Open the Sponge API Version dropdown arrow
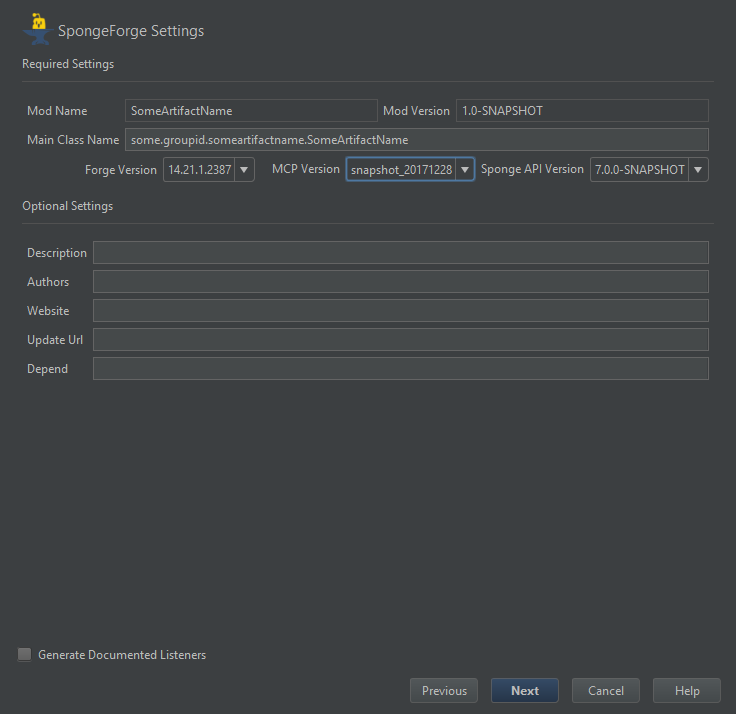 pos(698,169)
